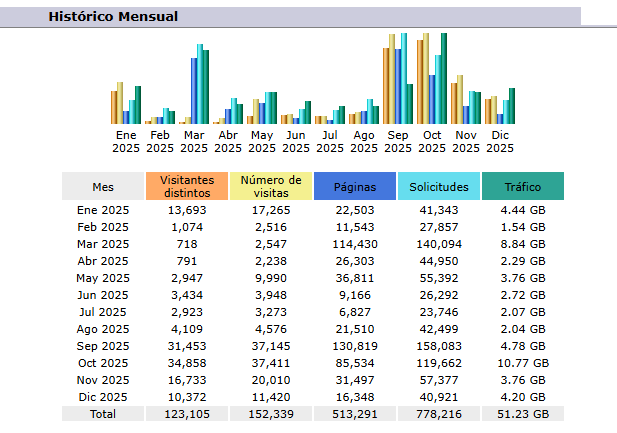Select the yellow Número de visitas header
The height and width of the screenshot is (433, 617).
pos(270,187)
